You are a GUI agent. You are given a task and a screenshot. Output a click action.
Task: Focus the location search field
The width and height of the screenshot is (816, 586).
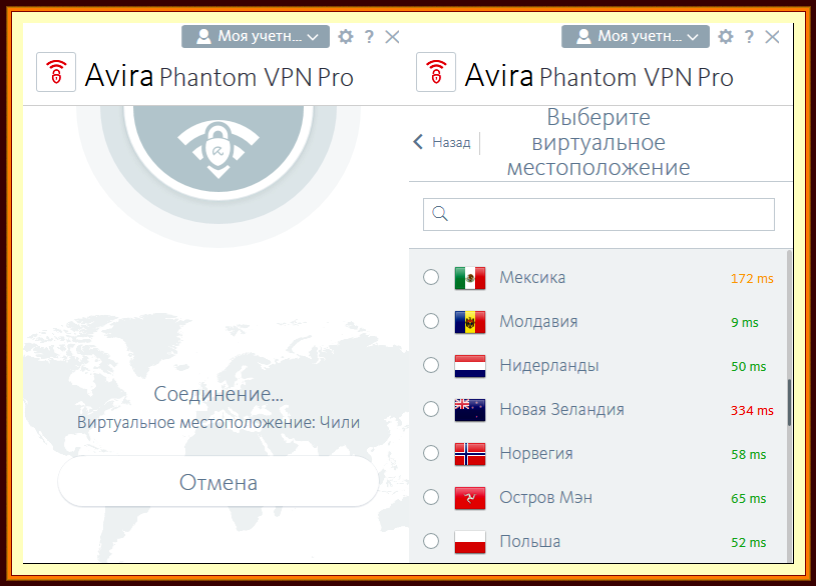tap(598, 214)
